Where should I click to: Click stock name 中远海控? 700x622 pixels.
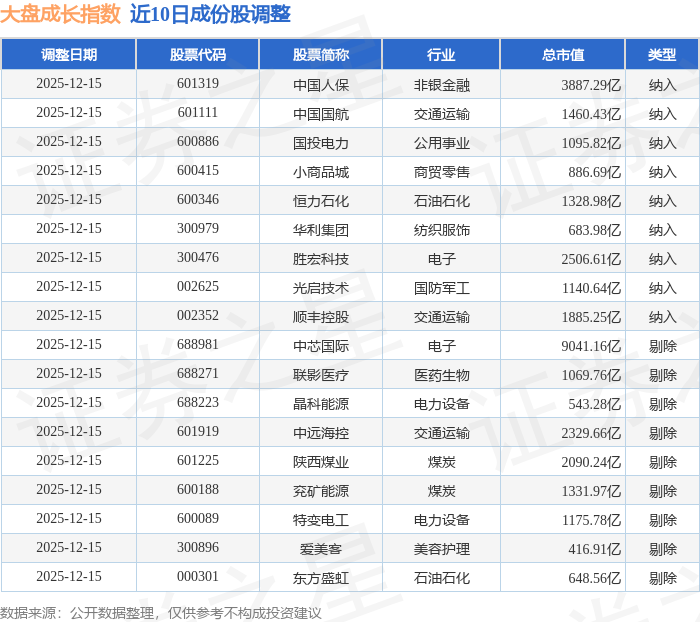(321, 433)
